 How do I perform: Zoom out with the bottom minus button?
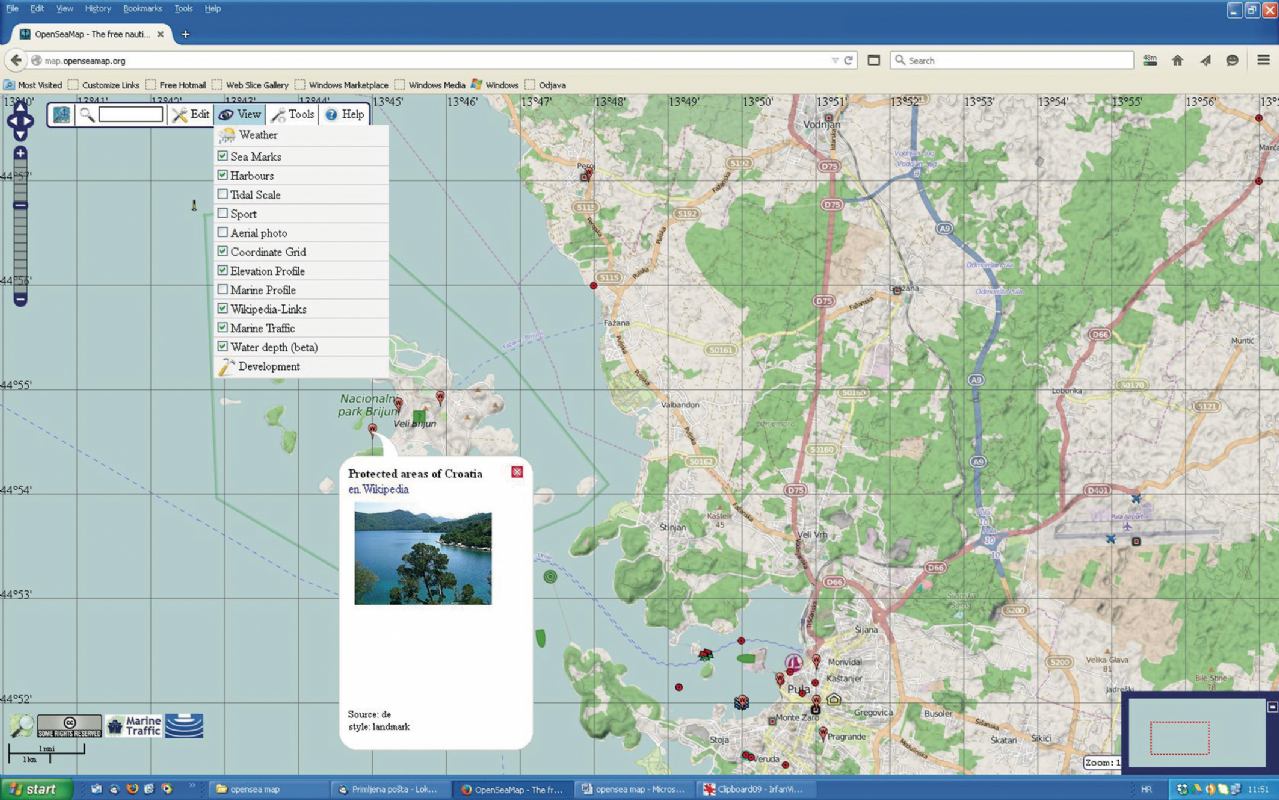(x=20, y=298)
